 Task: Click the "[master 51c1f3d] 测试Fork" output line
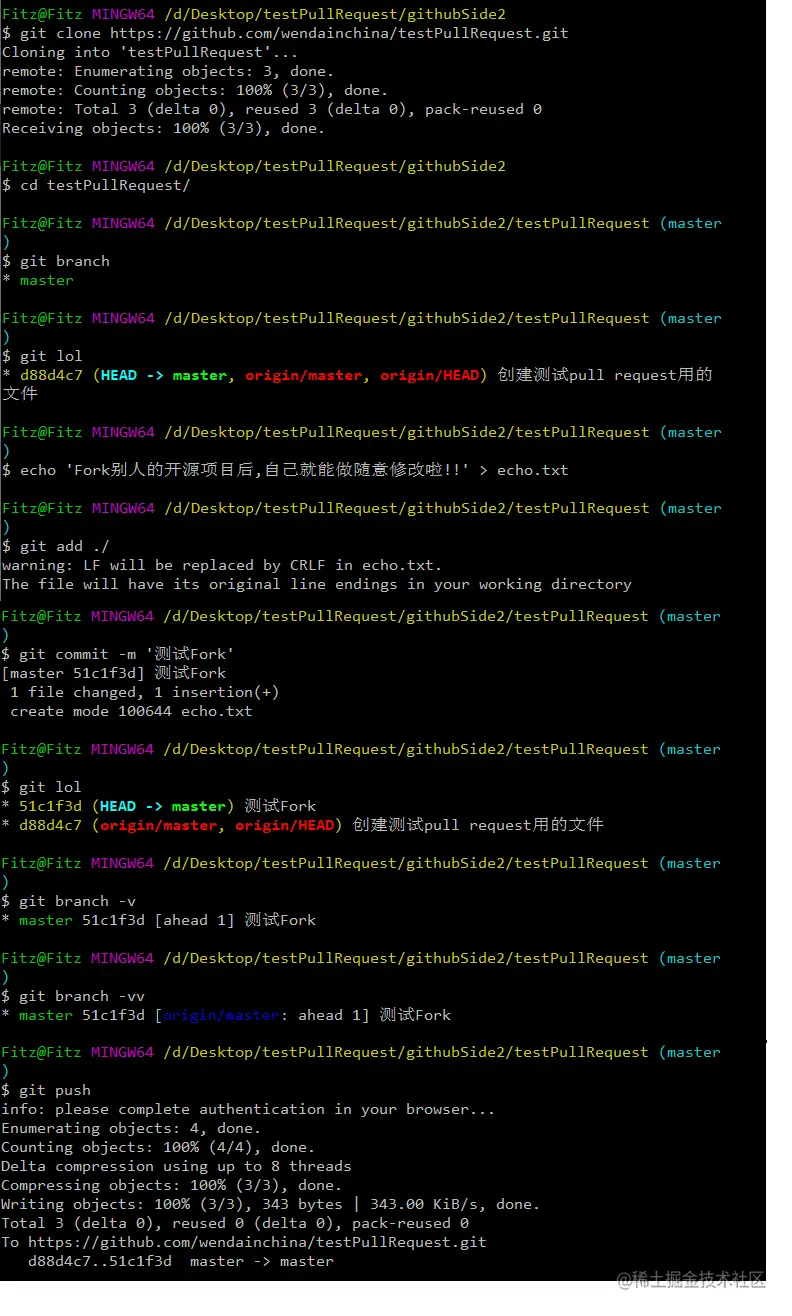114,673
